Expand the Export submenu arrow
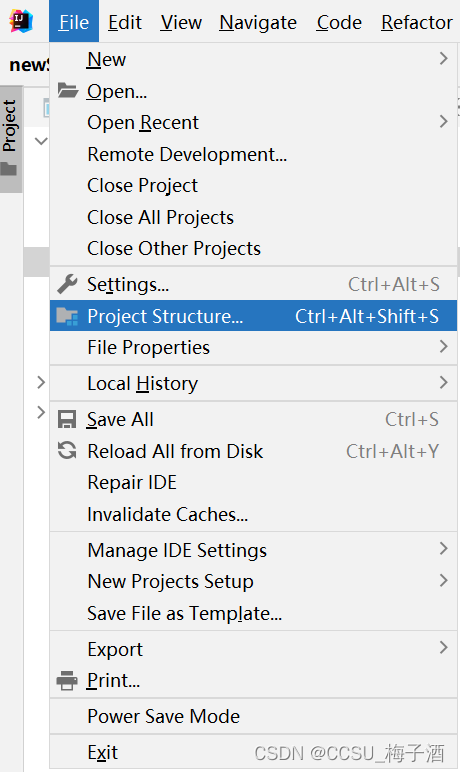 coord(444,647)
